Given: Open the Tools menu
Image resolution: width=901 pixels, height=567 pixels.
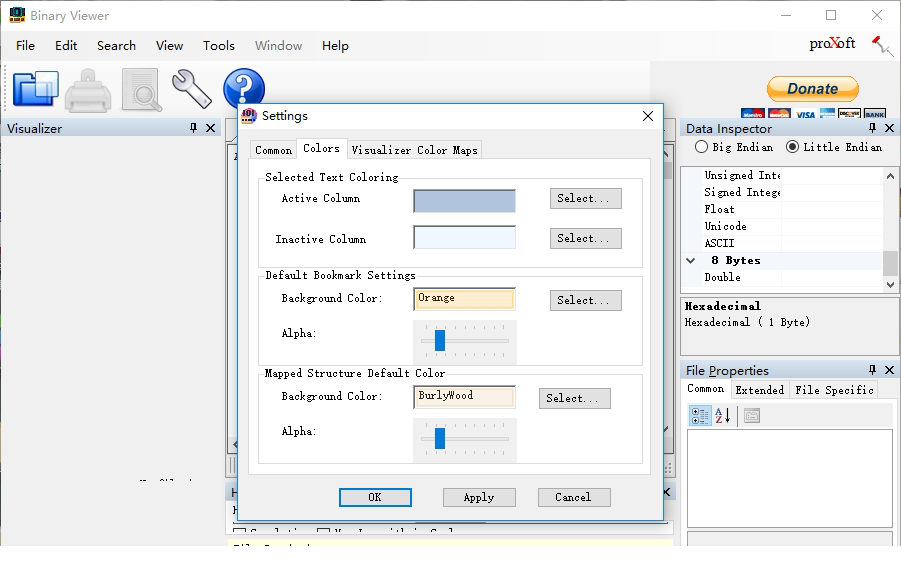Looking at the screenshot, I should point(219,45).
